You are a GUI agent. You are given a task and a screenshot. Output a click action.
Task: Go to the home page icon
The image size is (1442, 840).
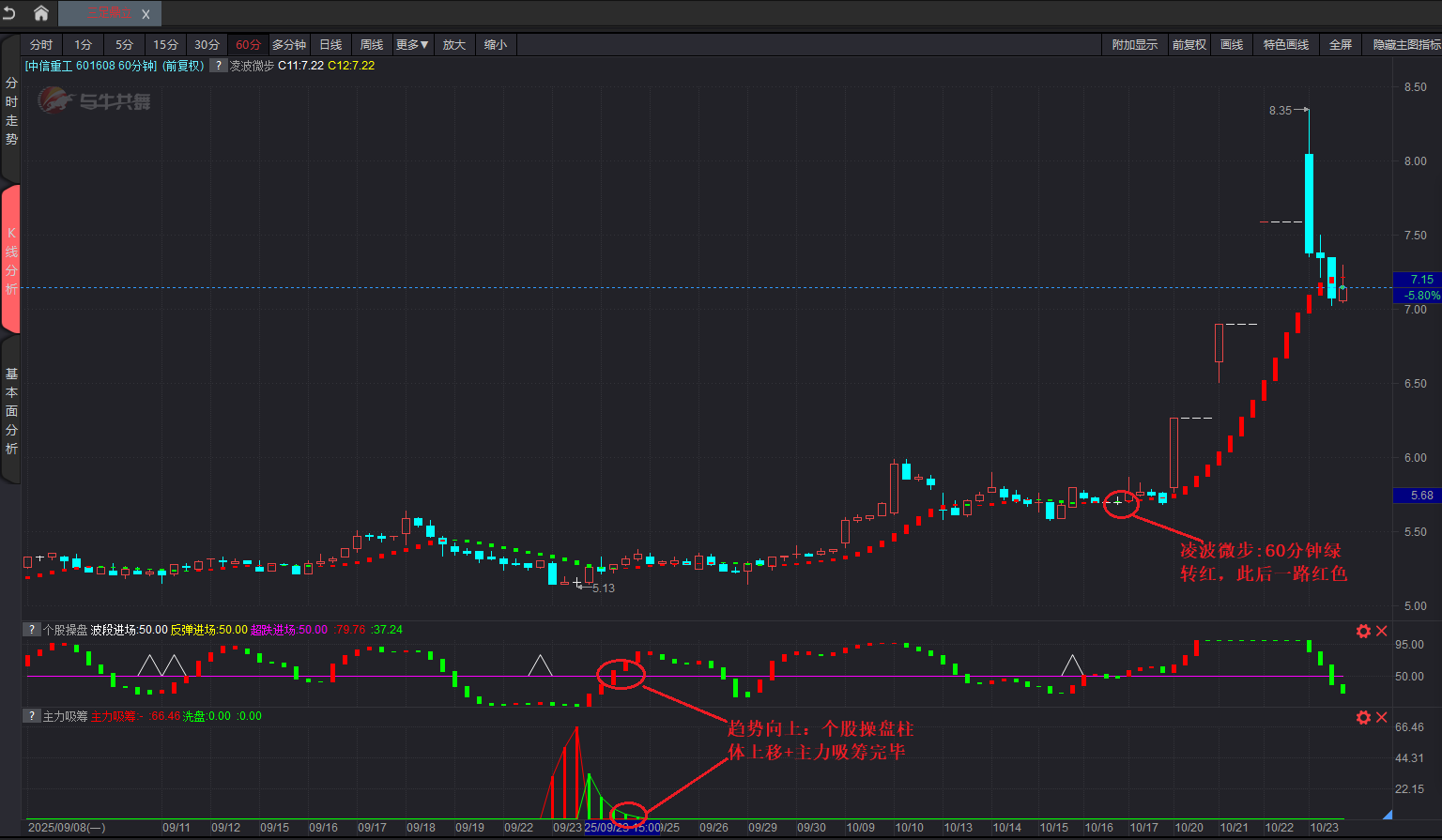[x=41, y=13]
